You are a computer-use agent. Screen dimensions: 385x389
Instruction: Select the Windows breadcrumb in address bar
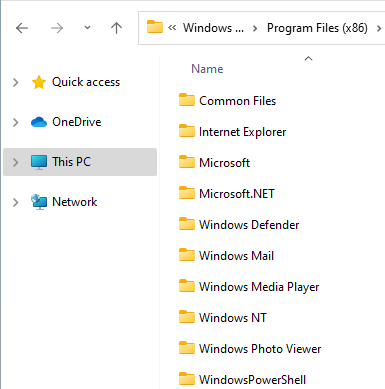coord(213,28)
